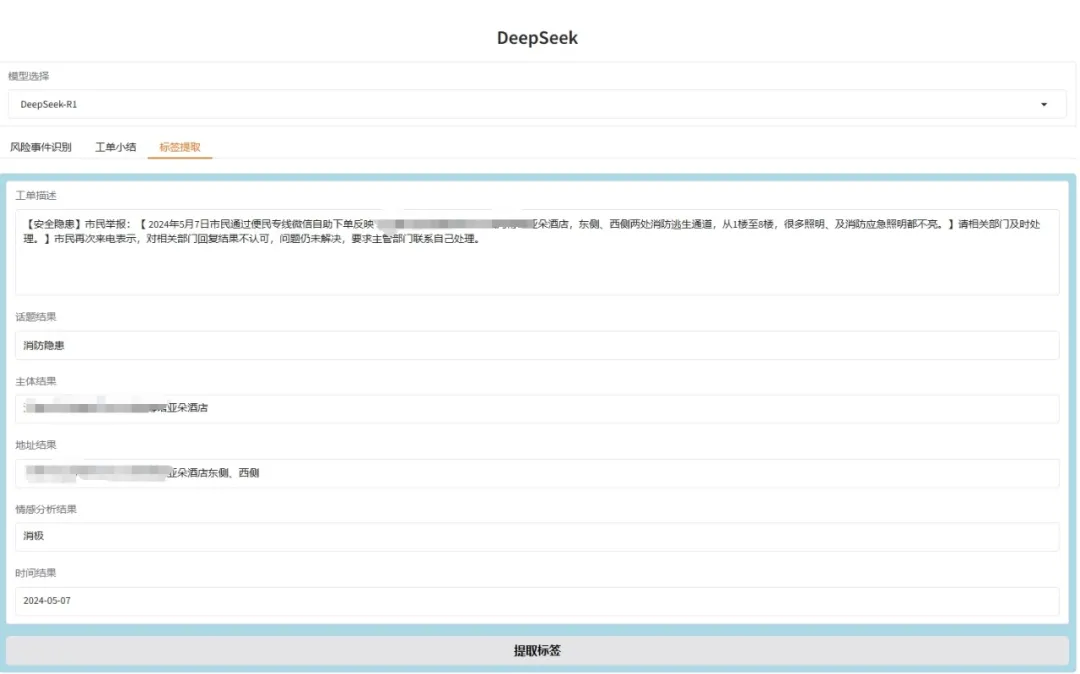Click the 提取标签 button
1080x674 pixels.
click(537, 650)
